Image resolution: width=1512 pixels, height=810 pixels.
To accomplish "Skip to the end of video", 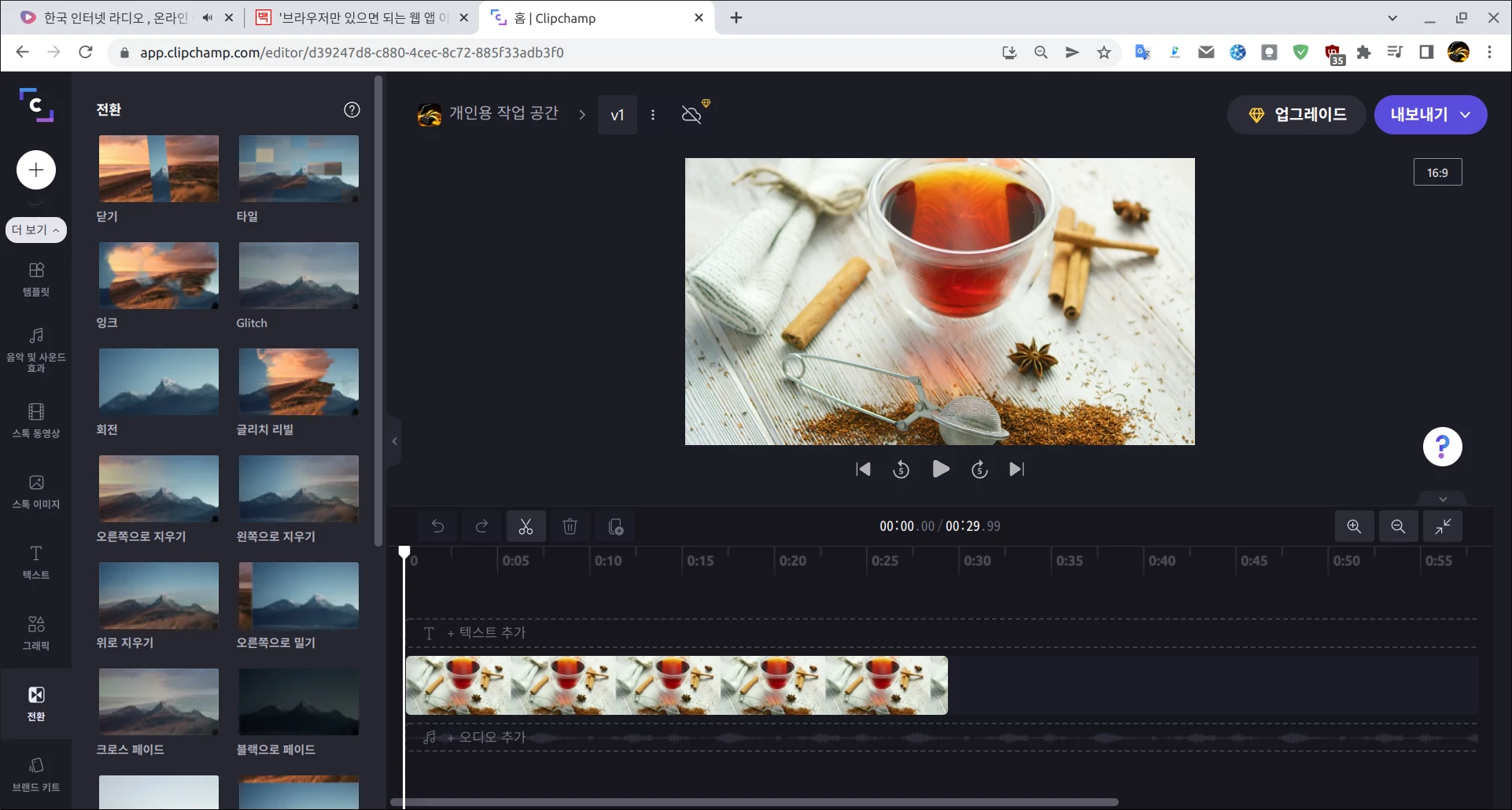I will (x=1016, y=469).
